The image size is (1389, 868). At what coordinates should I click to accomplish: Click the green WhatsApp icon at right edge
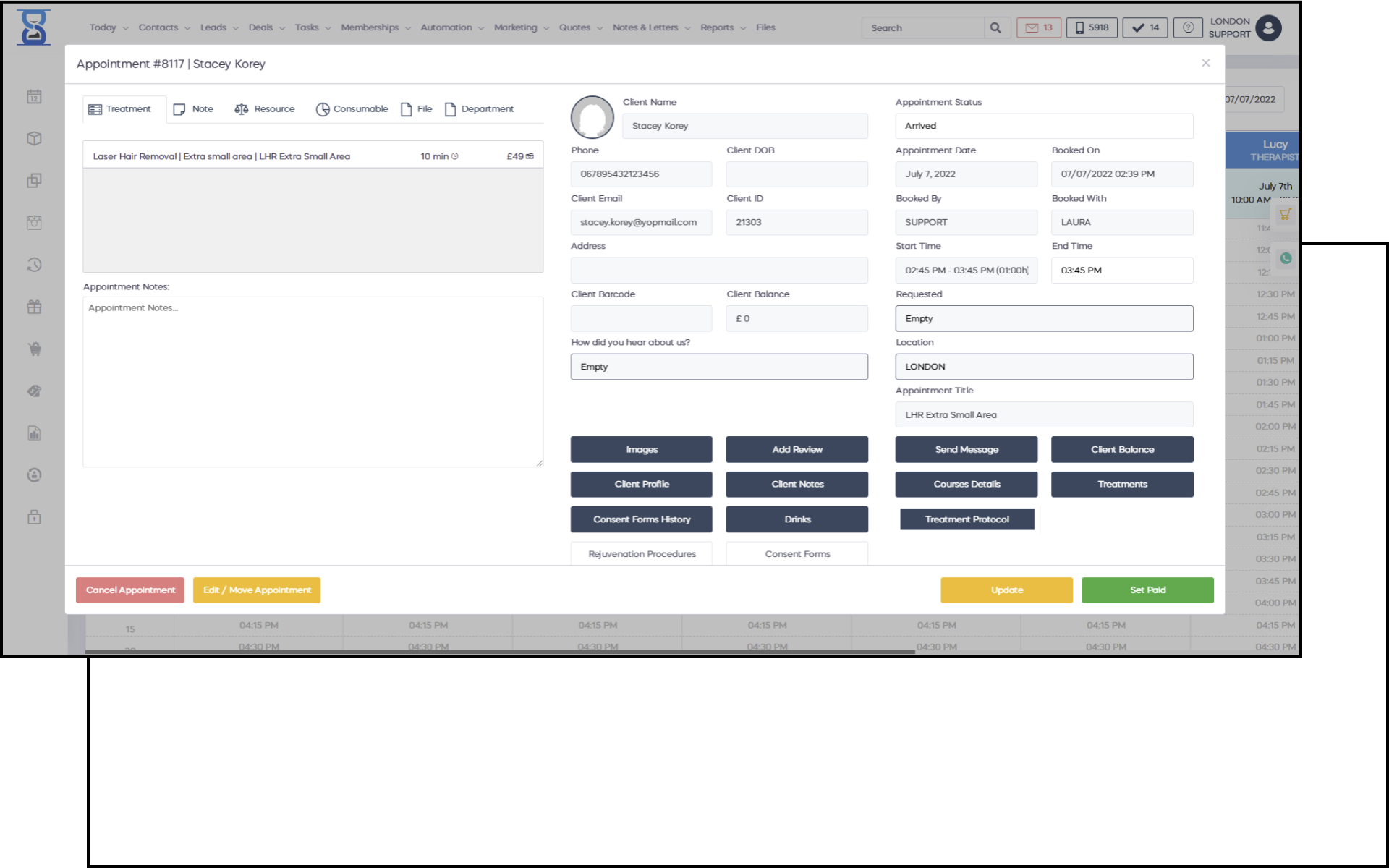click(x=1286, y=258)
